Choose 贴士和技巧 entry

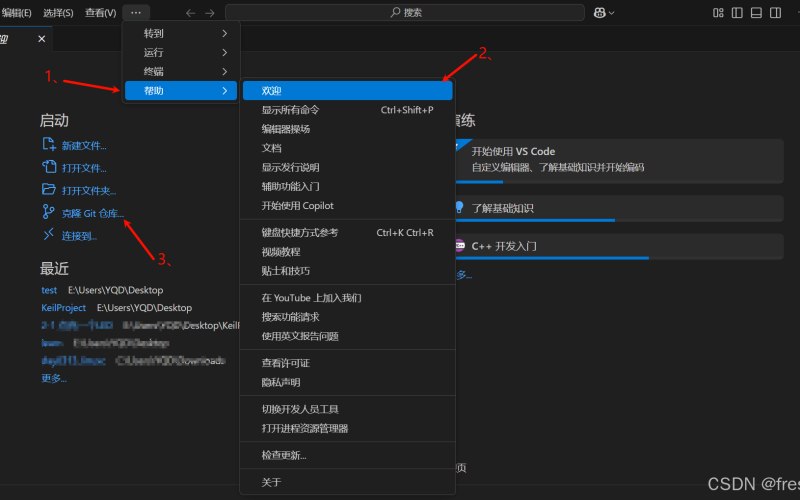[347, 271]
